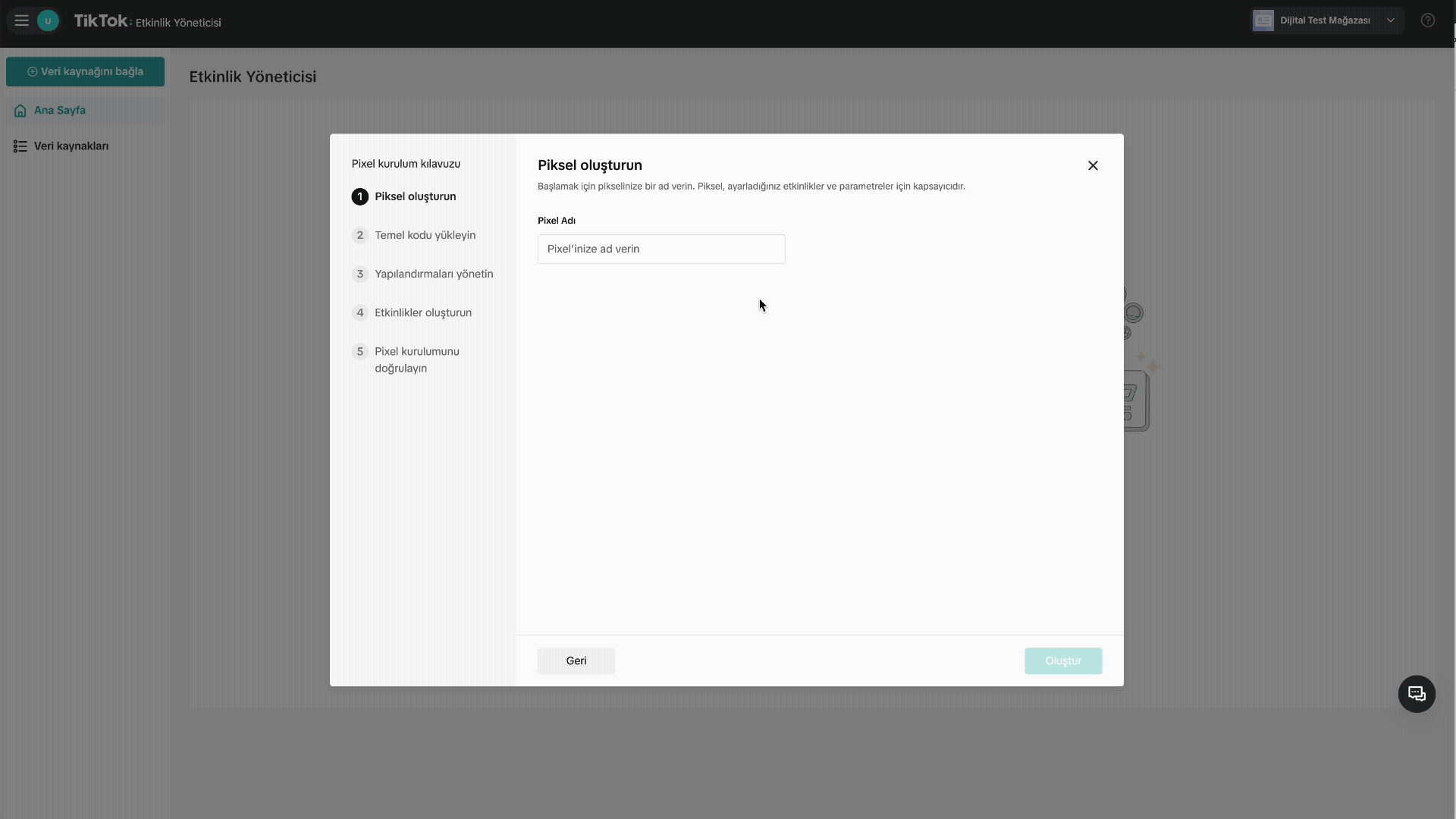
Task: Open the hamburger menu icon
Action: click(x=21, y=20)
